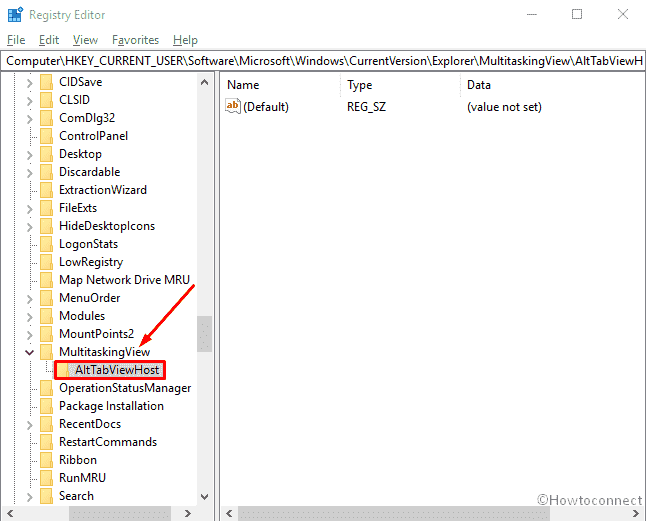Open the Favorites menu
This screenshot has width=646, height=521.
point(136,40)
